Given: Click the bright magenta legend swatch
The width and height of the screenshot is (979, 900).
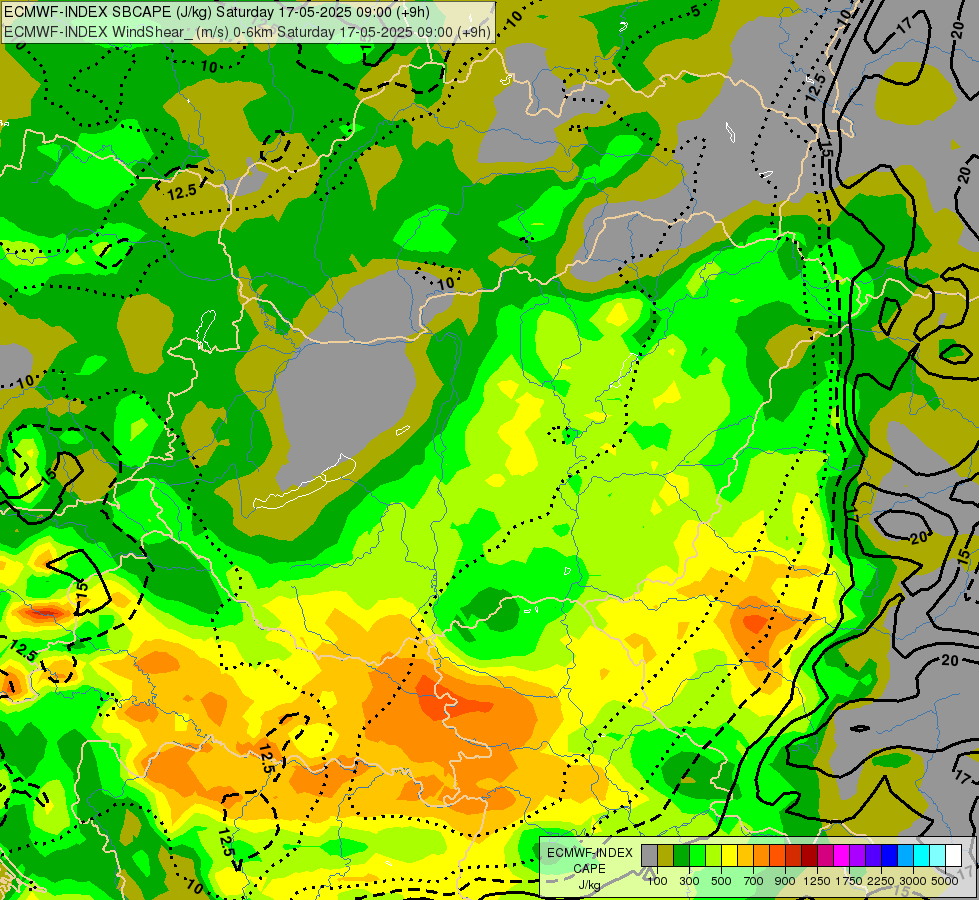Looking at the screenshot, I should coord(841,855).
